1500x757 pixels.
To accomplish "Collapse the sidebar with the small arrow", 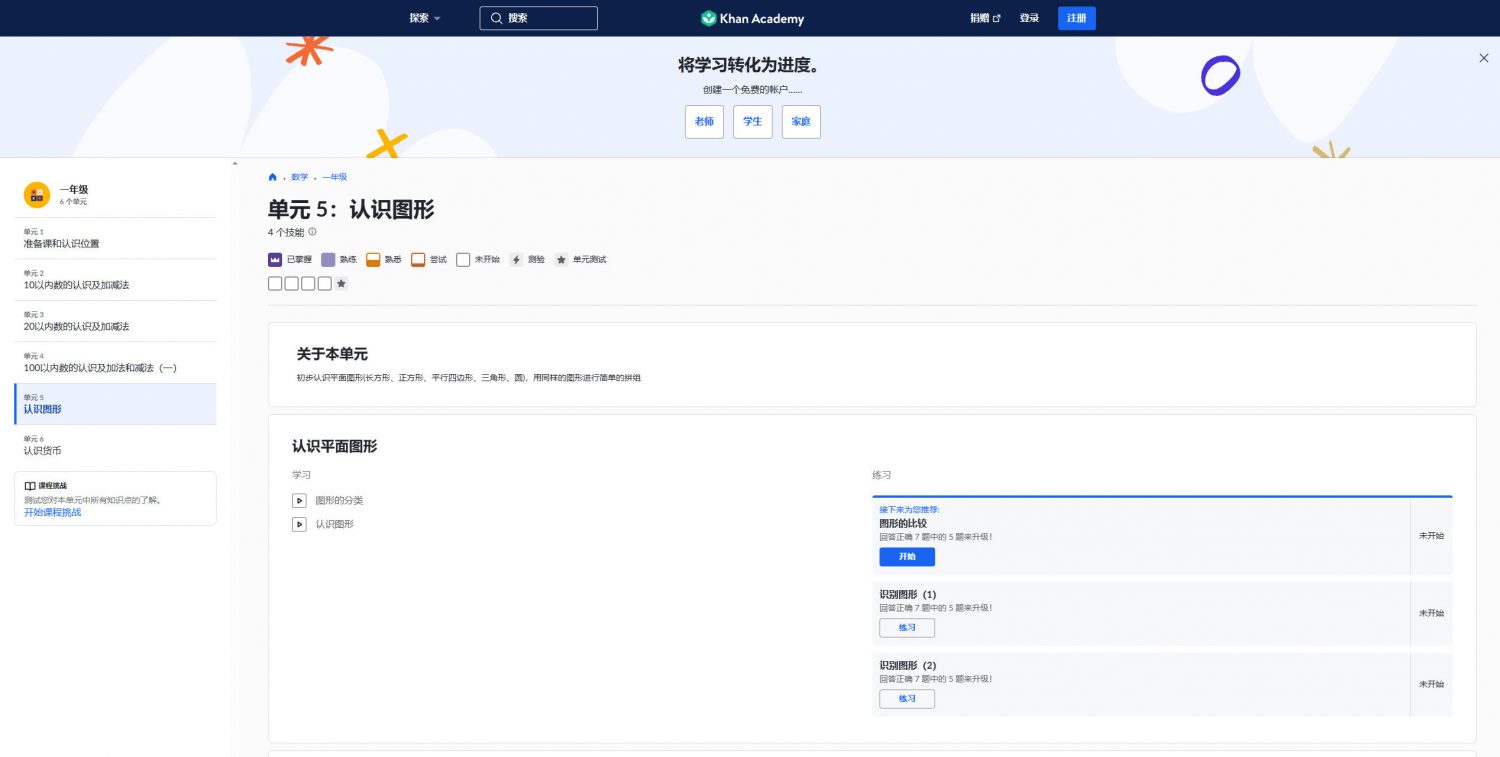I will click(x=235, y=163).
